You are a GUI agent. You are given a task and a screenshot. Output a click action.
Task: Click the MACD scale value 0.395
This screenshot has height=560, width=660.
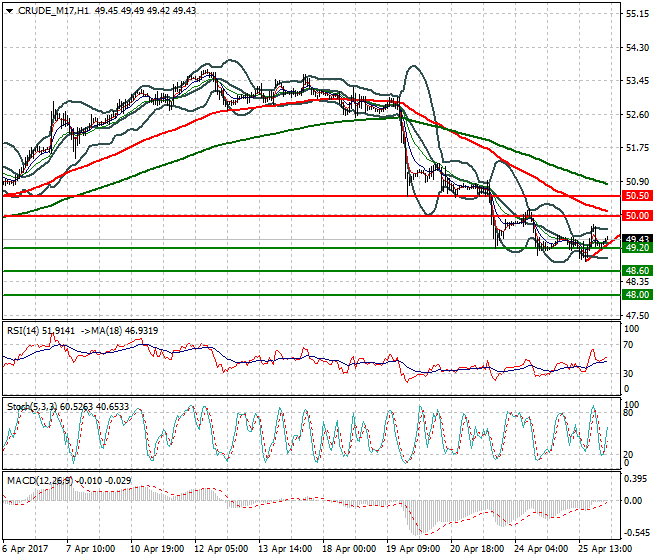tap(635, 479)
